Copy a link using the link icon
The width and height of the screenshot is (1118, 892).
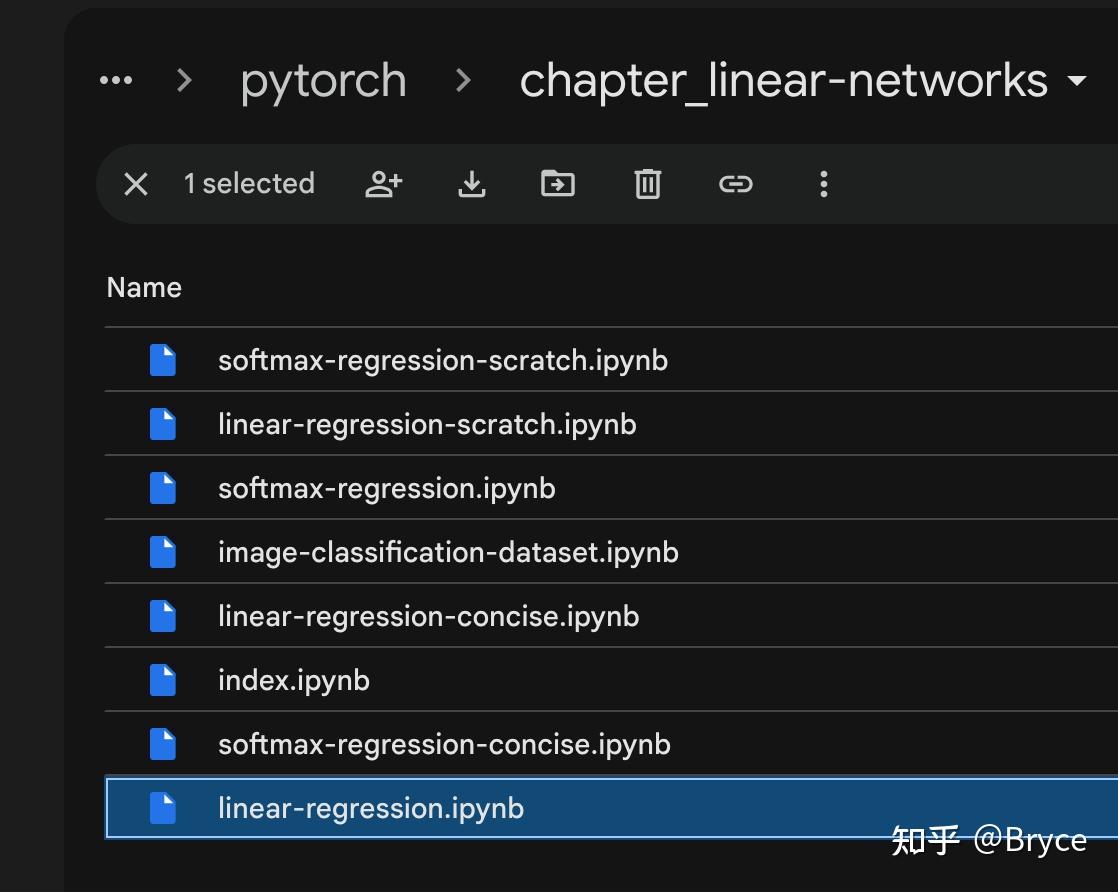(735, 184)
